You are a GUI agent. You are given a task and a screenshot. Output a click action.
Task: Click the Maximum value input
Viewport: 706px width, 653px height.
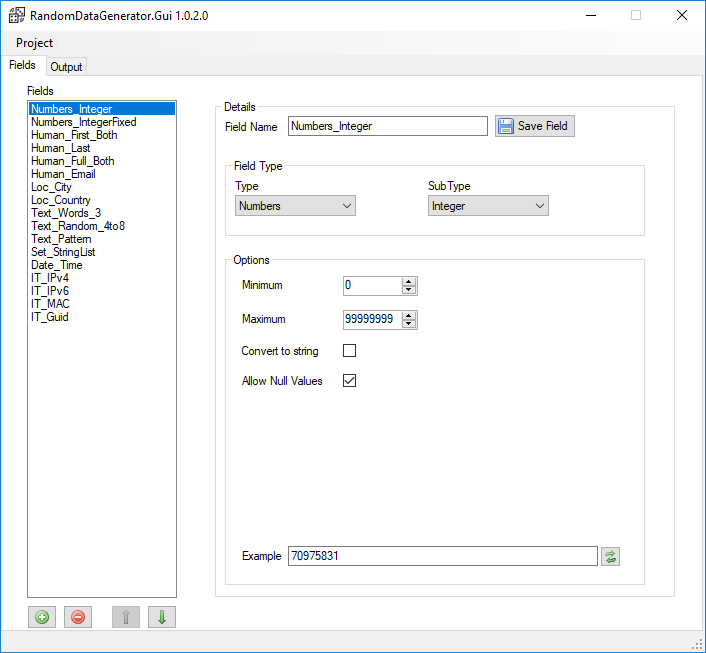(372, 319)
